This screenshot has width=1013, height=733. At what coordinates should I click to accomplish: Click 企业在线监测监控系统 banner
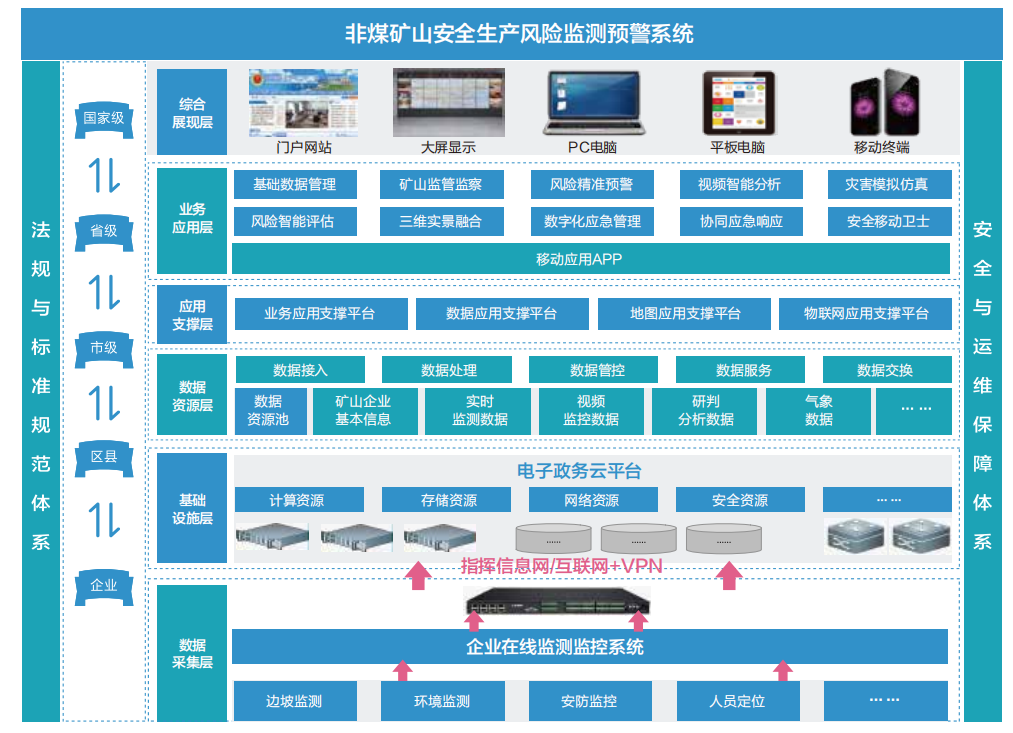[x=590, y=646]
